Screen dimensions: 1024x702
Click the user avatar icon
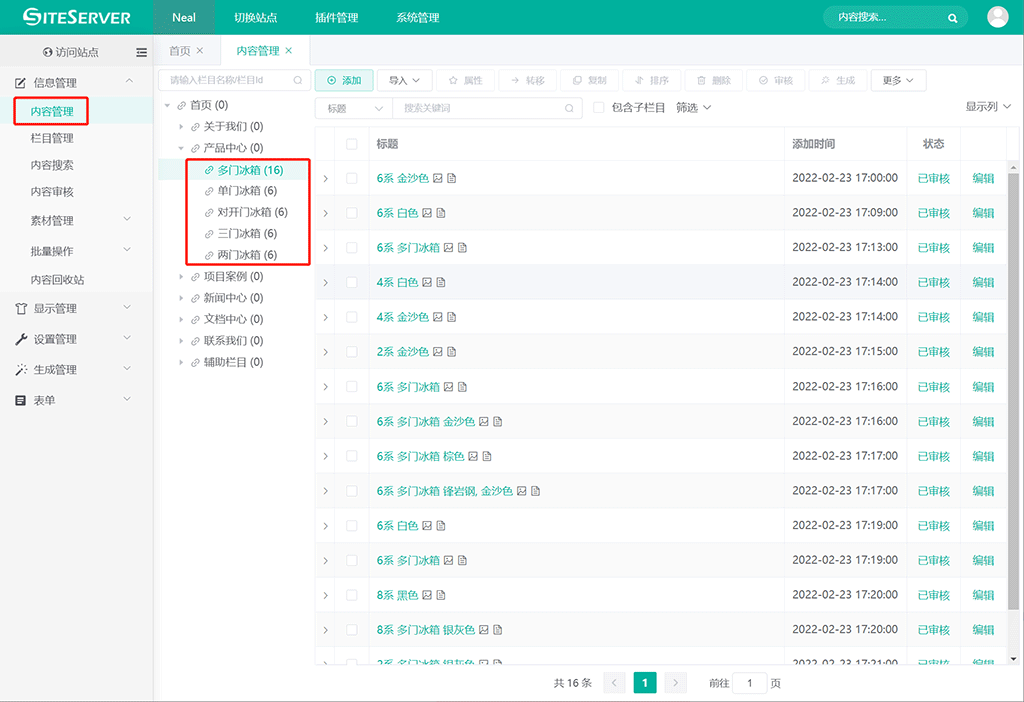click(x=997, y=17)
